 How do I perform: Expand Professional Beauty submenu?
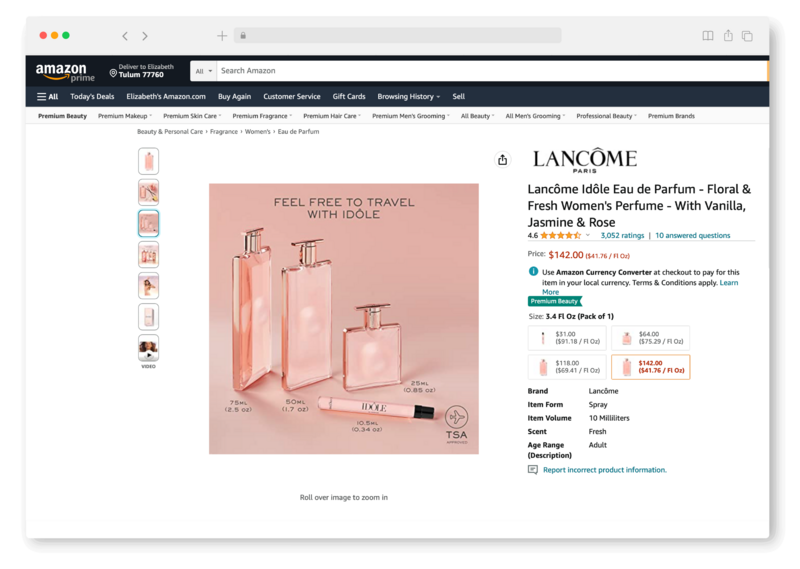click(x=607, y=116)
